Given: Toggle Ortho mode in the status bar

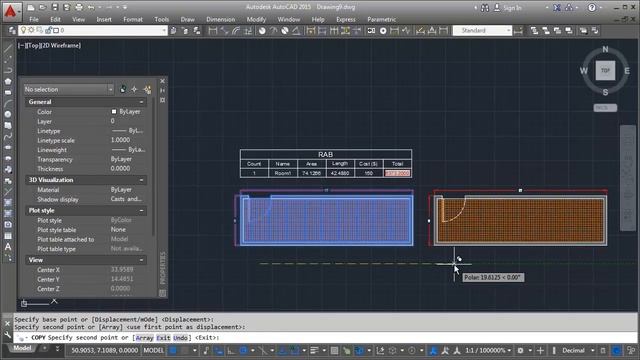Looking at the screenshot, I should [x=231, y=350].
